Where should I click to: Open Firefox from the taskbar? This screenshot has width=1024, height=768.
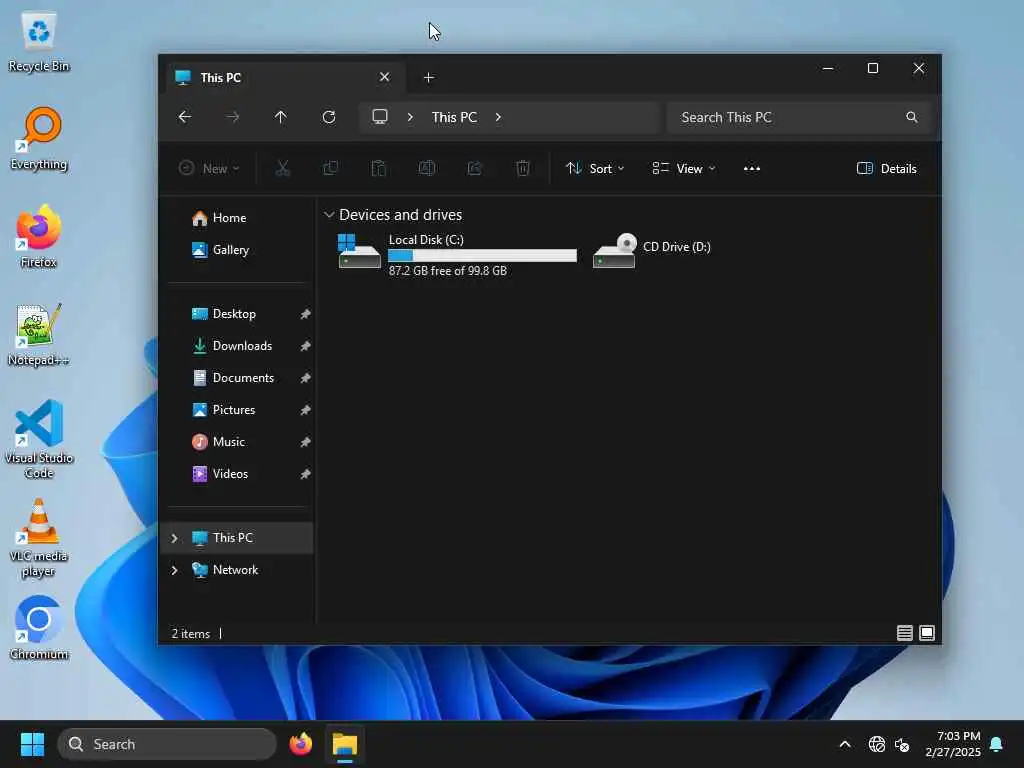click(300, 744)
